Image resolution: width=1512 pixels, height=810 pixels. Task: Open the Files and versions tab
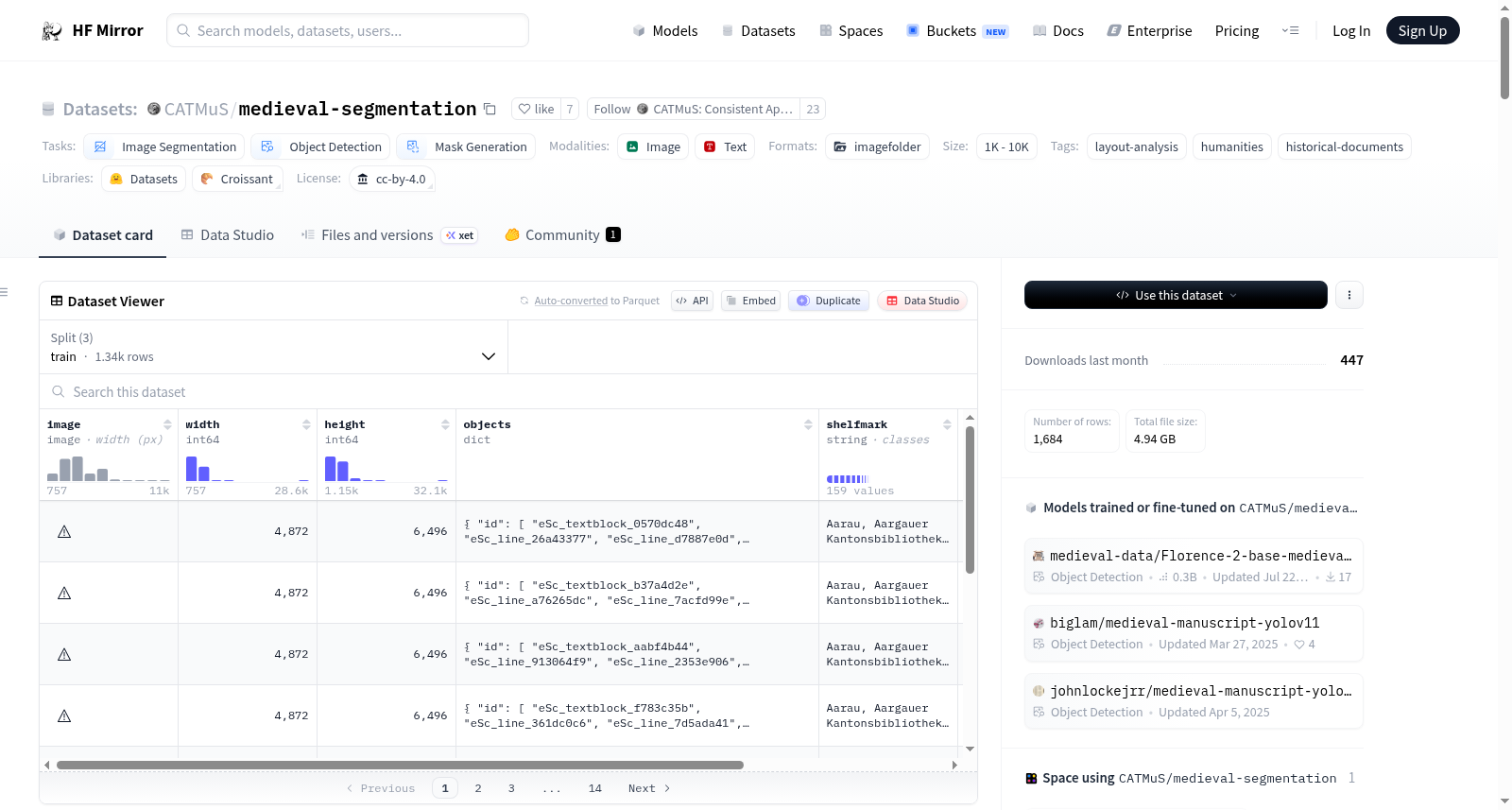point(388,235)
